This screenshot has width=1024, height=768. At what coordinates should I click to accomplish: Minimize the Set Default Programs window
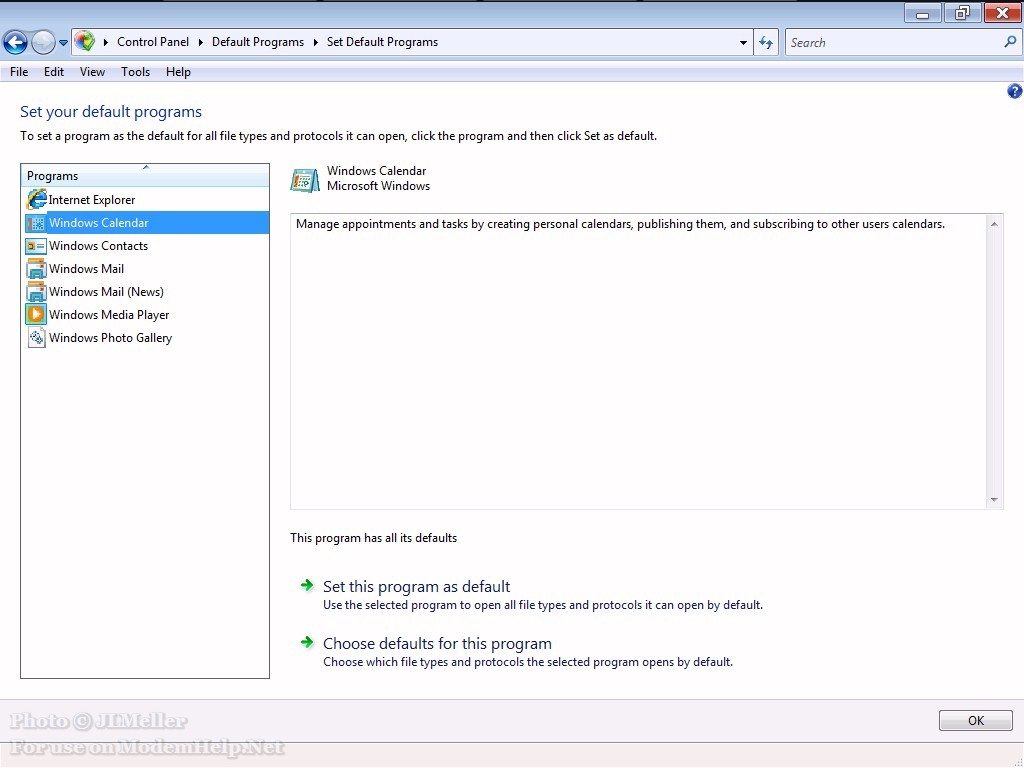[x=922, y=13]
